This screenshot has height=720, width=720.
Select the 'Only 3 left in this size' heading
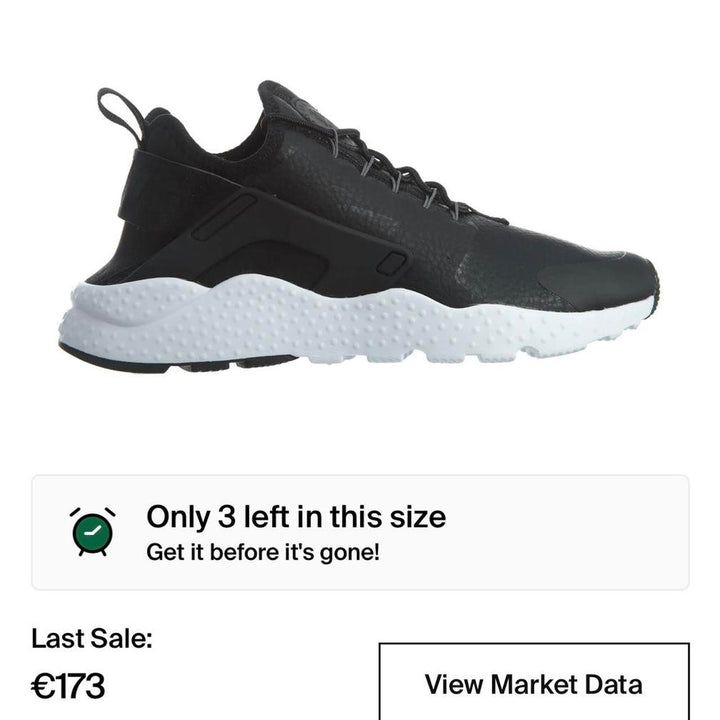(296, 517)
